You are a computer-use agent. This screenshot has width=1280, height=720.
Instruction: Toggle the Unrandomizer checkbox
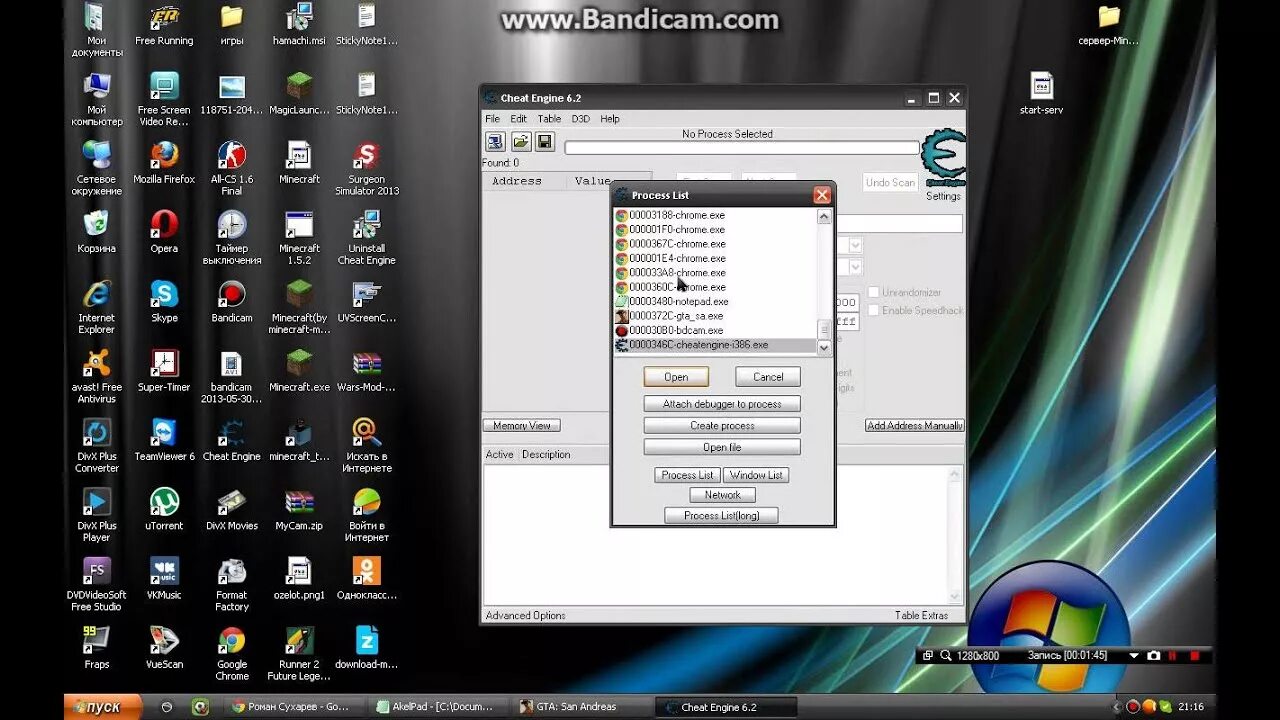coord(873,293)
